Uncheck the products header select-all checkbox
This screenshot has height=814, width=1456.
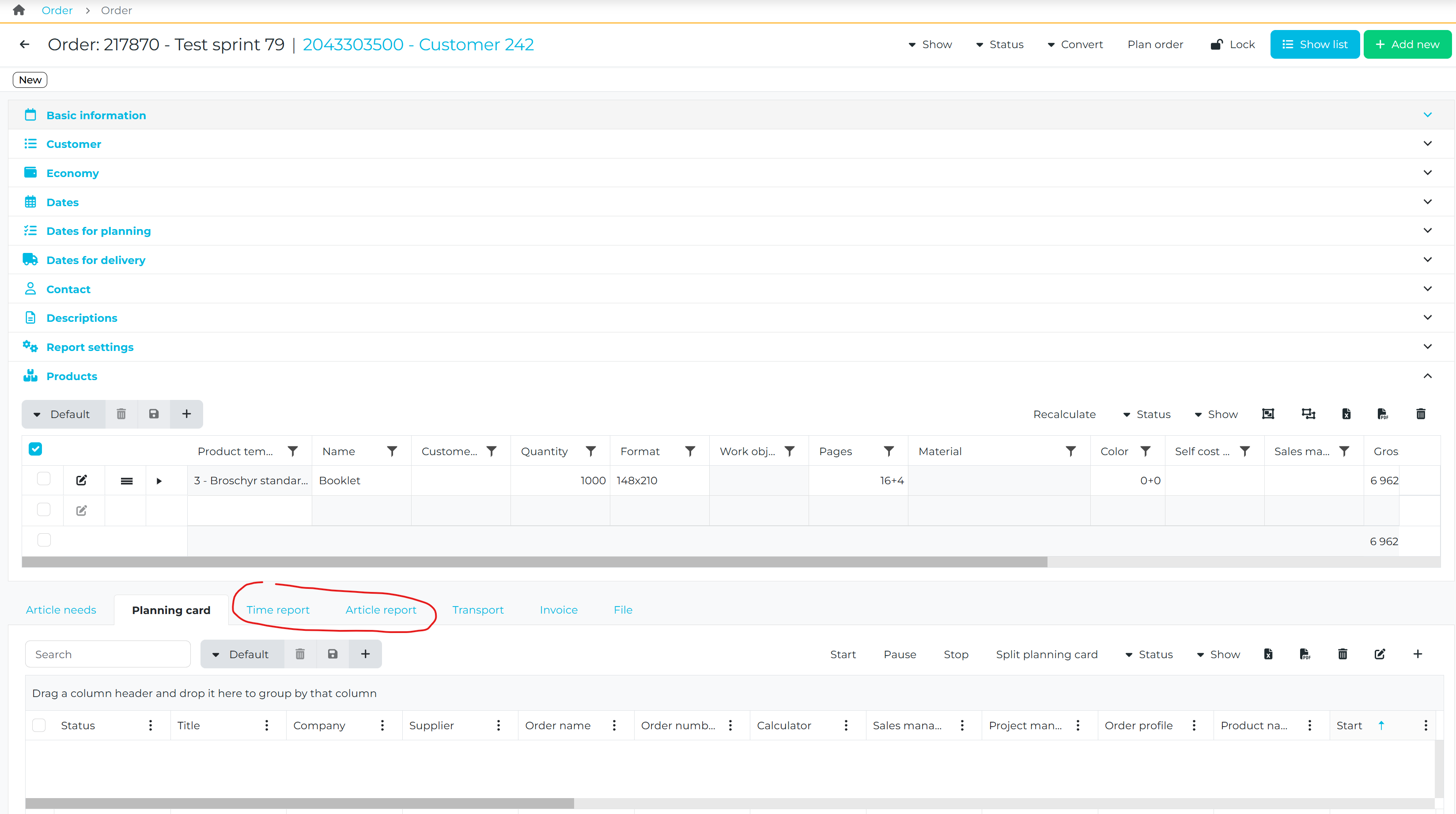[36, 449]
